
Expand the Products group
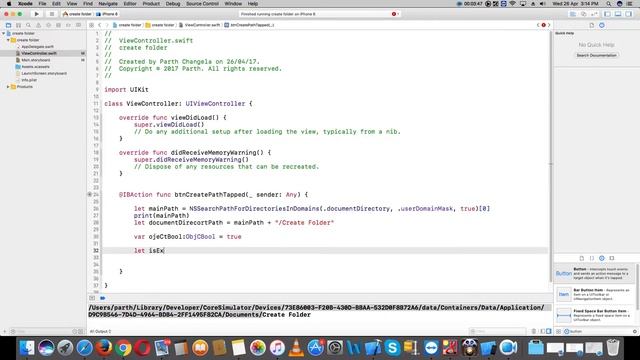[x=8, y=87]
